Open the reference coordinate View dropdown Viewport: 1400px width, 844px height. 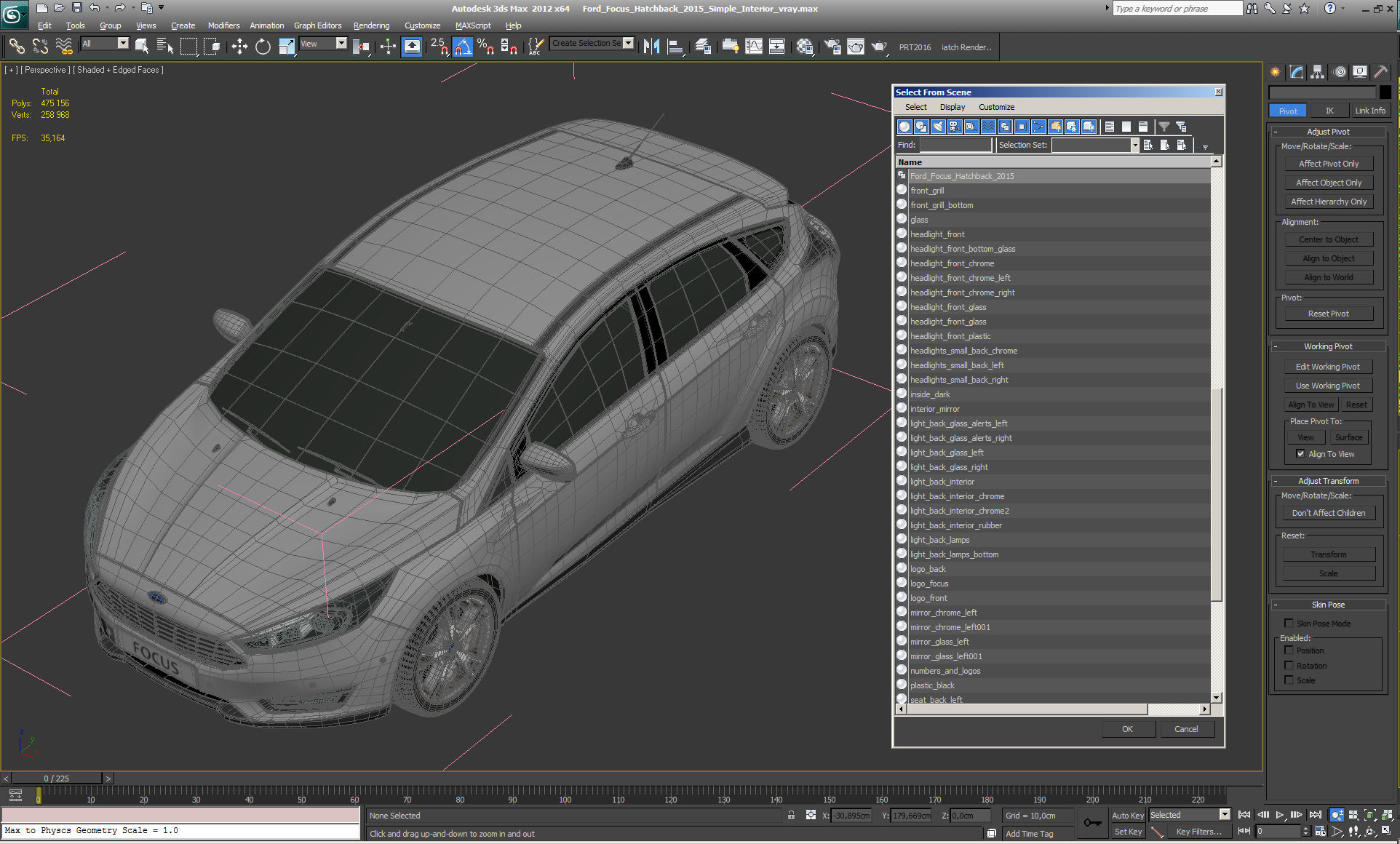pyautogui.click(x=341, y=44)
